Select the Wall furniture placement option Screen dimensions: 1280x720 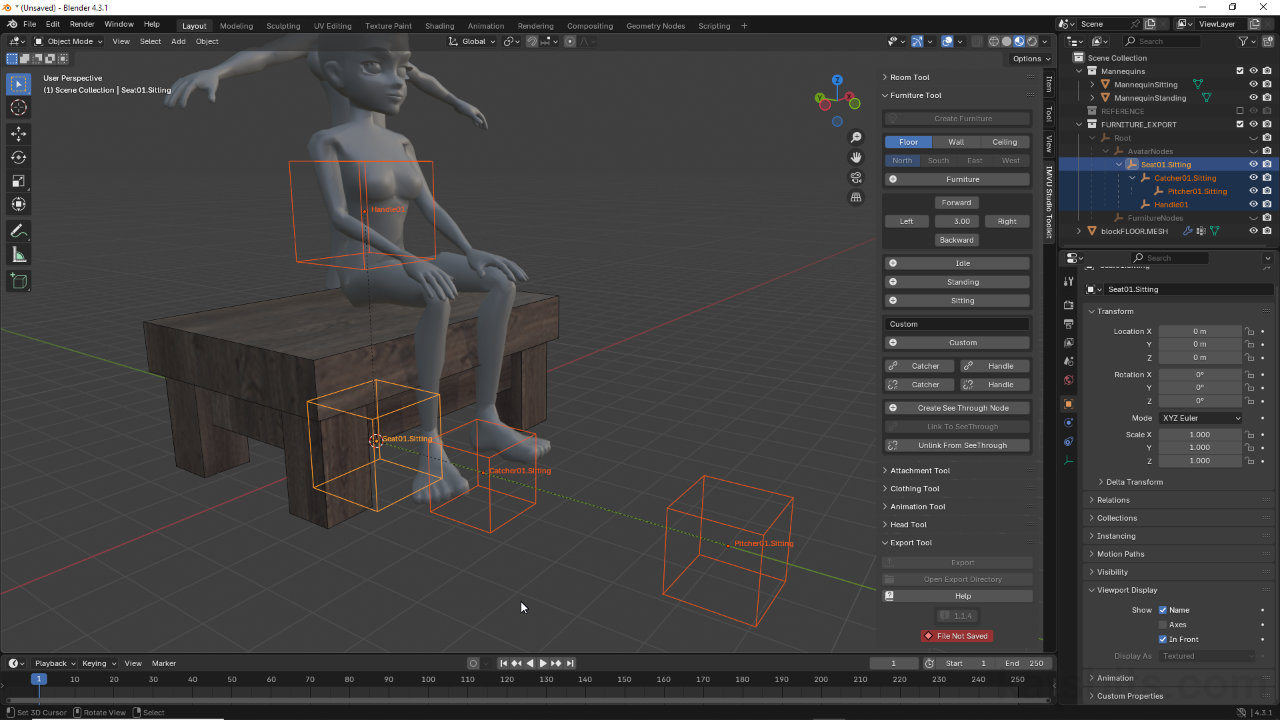[x=957, y=142]
